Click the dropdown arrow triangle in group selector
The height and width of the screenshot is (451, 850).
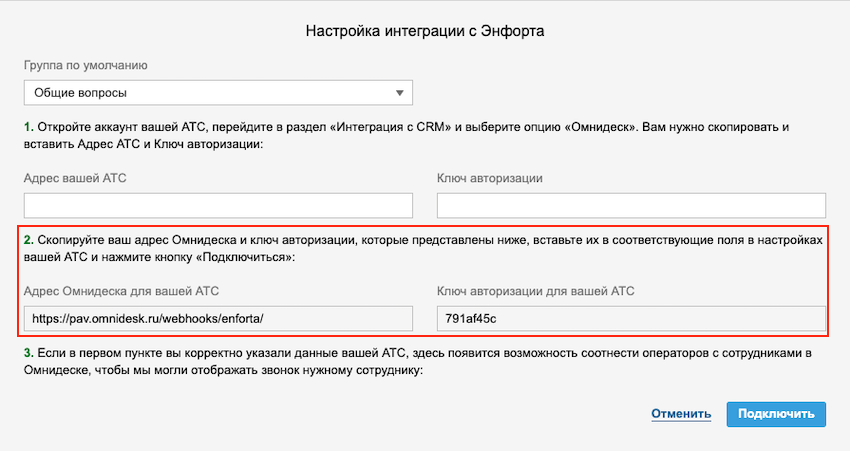pyautogui.click(x=400, y=93)
